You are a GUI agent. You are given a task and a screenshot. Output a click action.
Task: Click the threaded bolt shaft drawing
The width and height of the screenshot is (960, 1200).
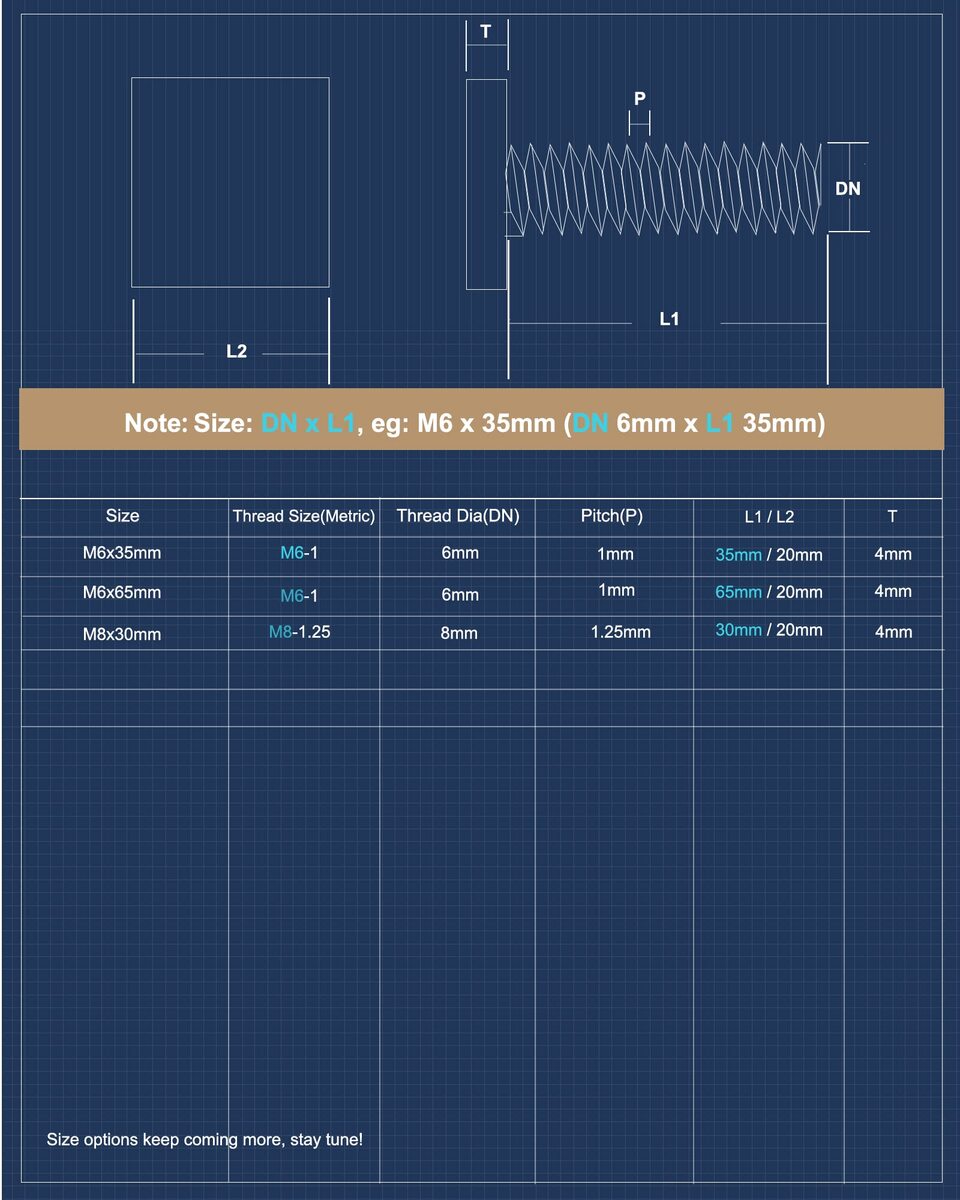(664, 189)
